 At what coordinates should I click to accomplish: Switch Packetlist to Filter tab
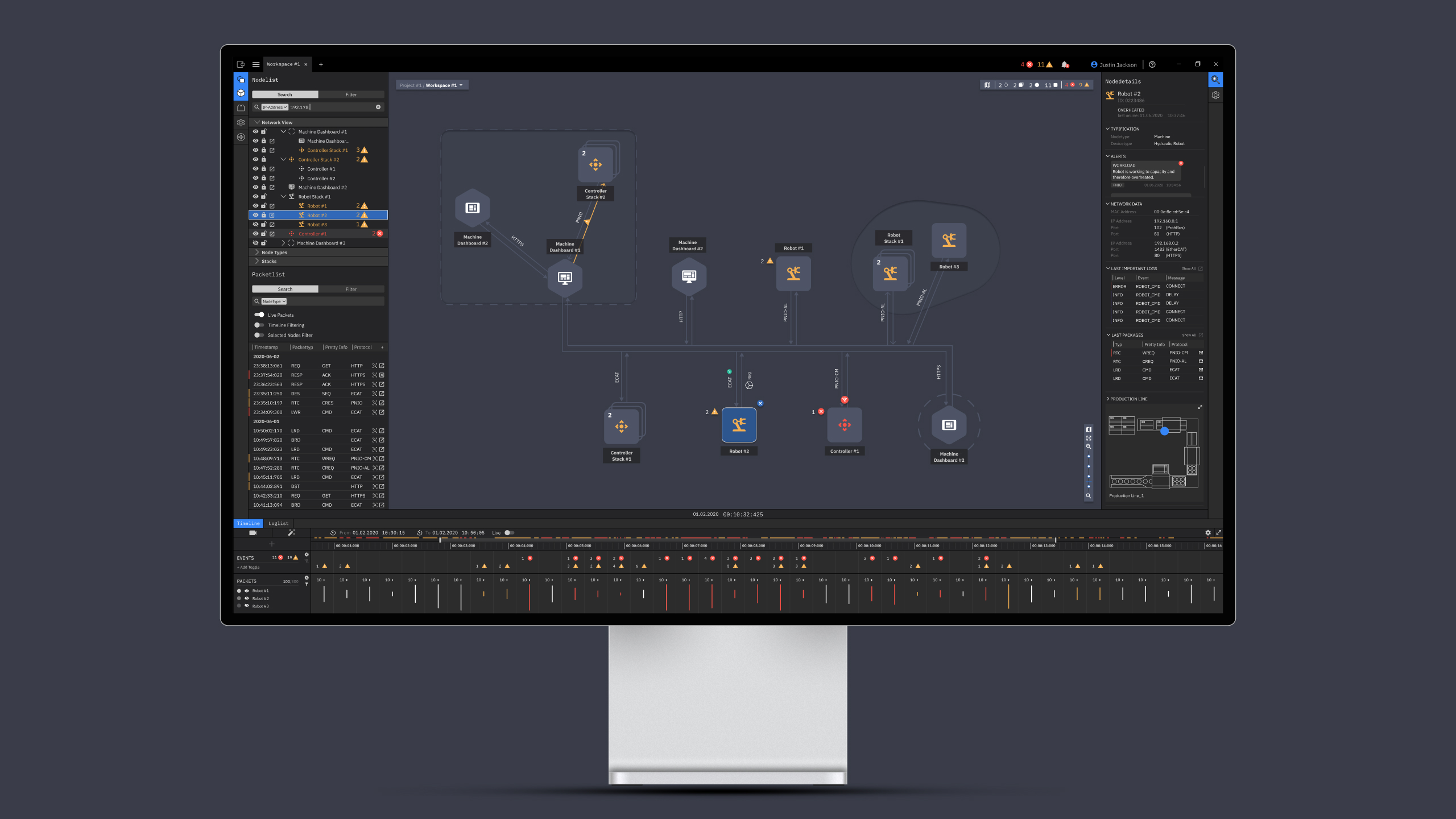pos(351,289)
